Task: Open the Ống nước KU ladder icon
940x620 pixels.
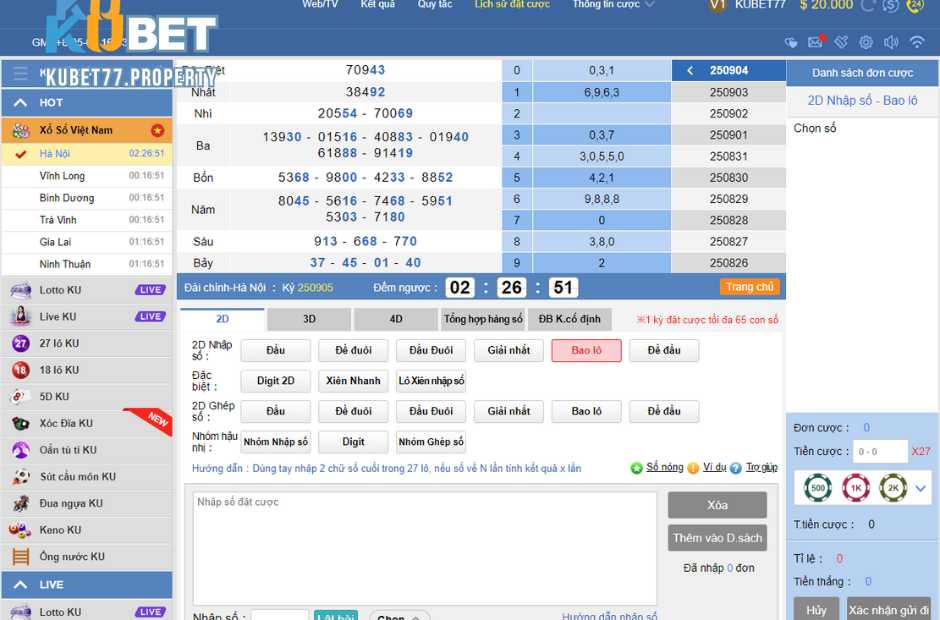Action: coord(20,556)
